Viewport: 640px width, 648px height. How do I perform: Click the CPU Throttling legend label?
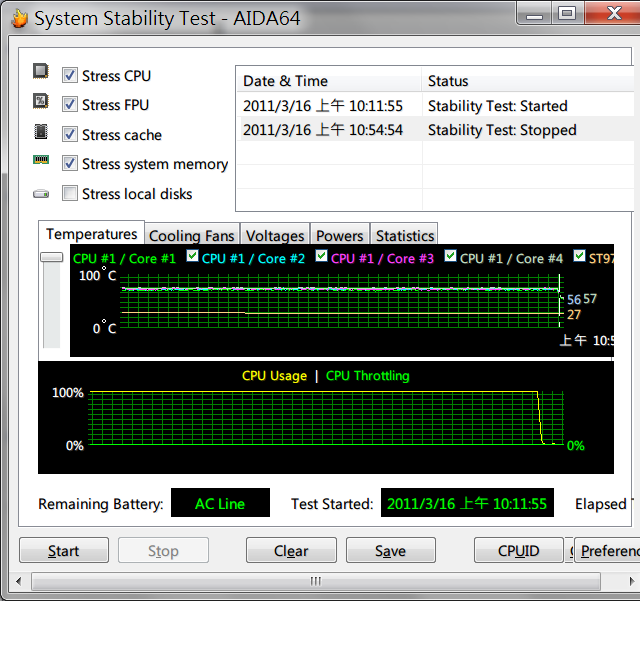pos(368,376)
